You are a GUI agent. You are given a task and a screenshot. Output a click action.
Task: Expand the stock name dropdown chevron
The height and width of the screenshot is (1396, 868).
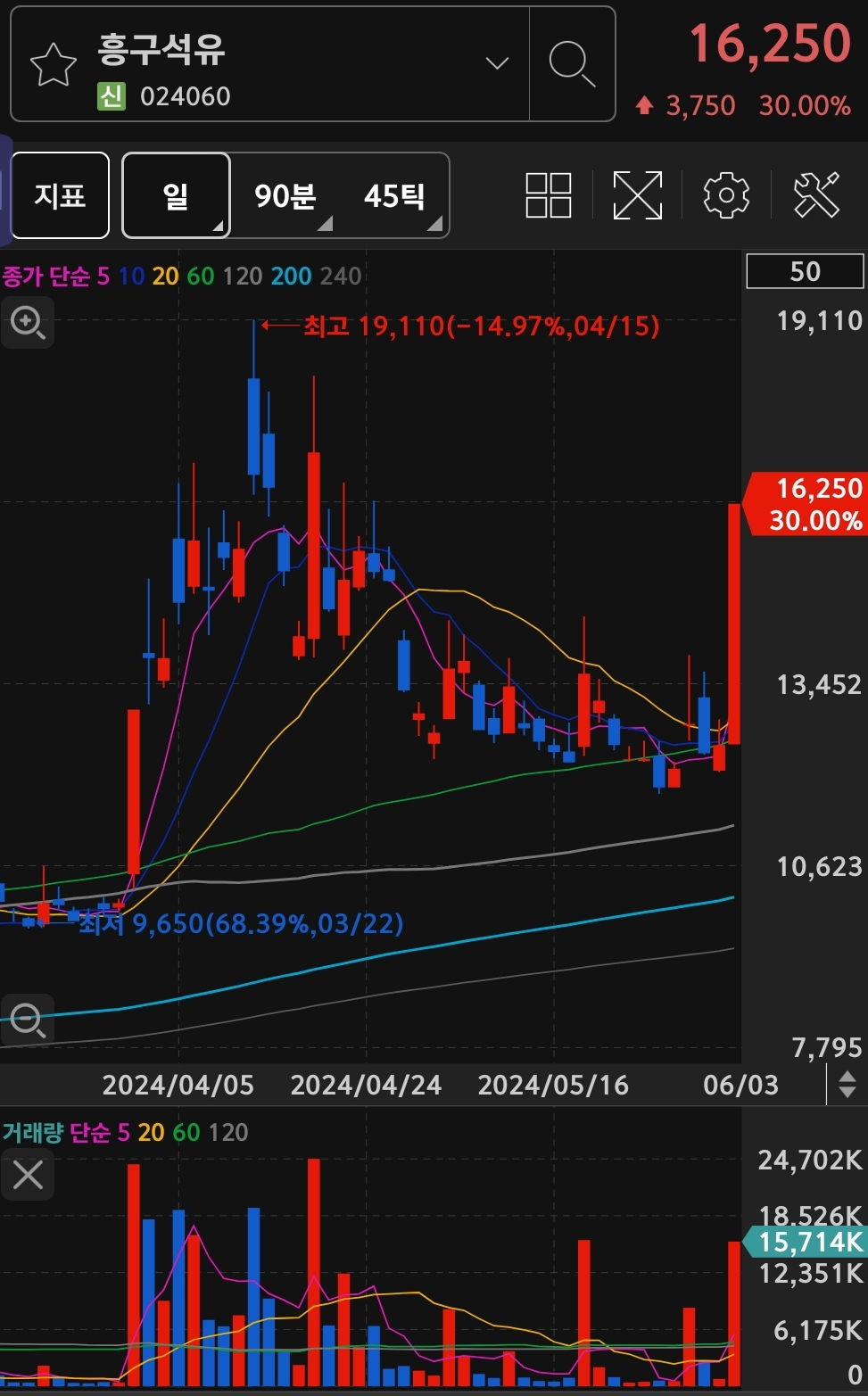(x=497, y=63)
